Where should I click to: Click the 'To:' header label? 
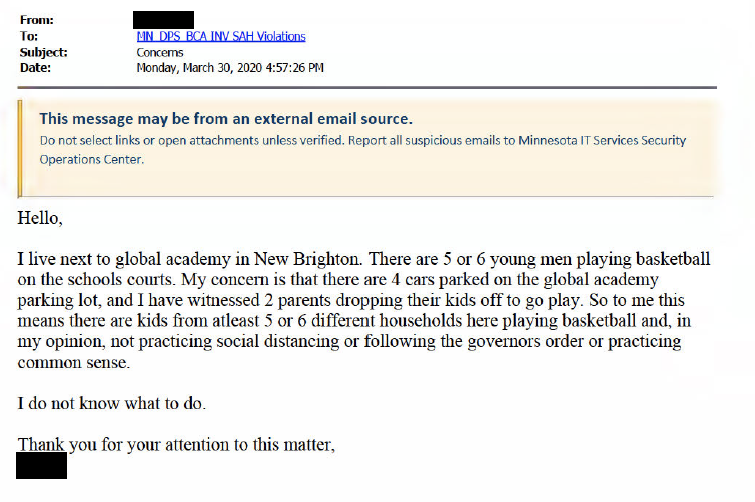(x=29, y=36)
